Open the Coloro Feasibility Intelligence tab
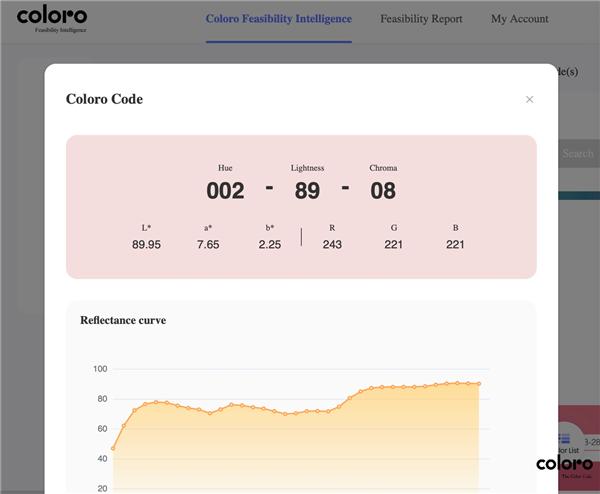600x494 pixels. point(279,19)
